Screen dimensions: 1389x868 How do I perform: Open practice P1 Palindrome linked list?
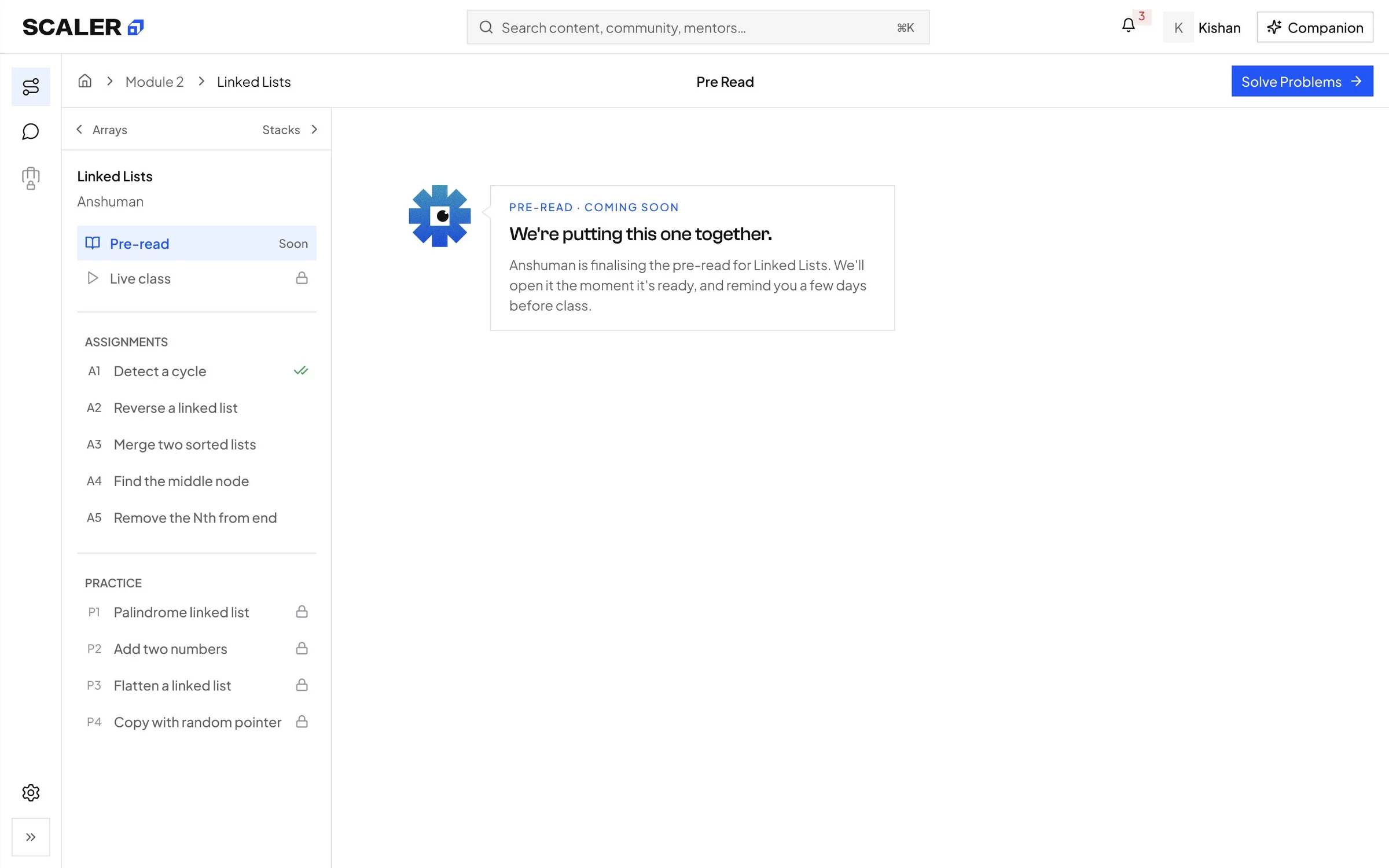point(197,612)
